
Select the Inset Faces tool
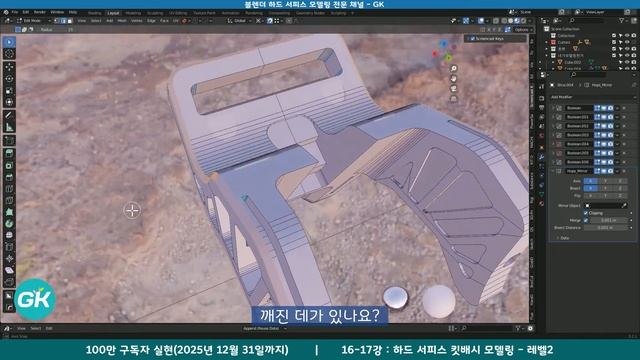[x=9, y=165]
